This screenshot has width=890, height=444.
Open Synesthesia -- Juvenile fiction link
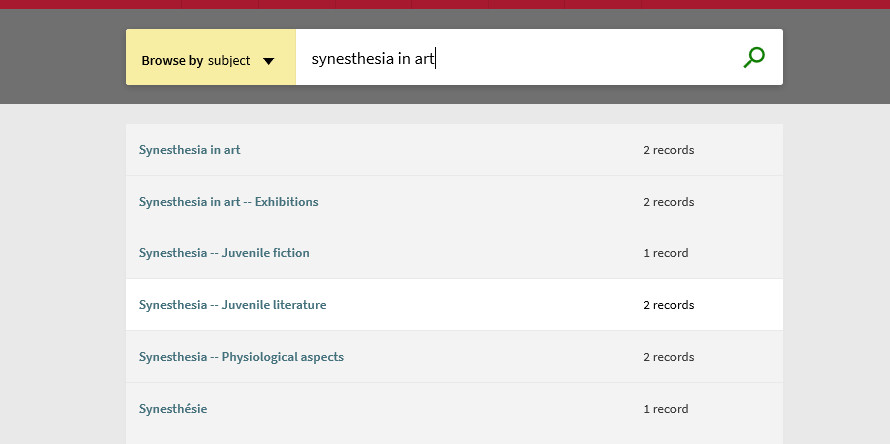(224, 253)
